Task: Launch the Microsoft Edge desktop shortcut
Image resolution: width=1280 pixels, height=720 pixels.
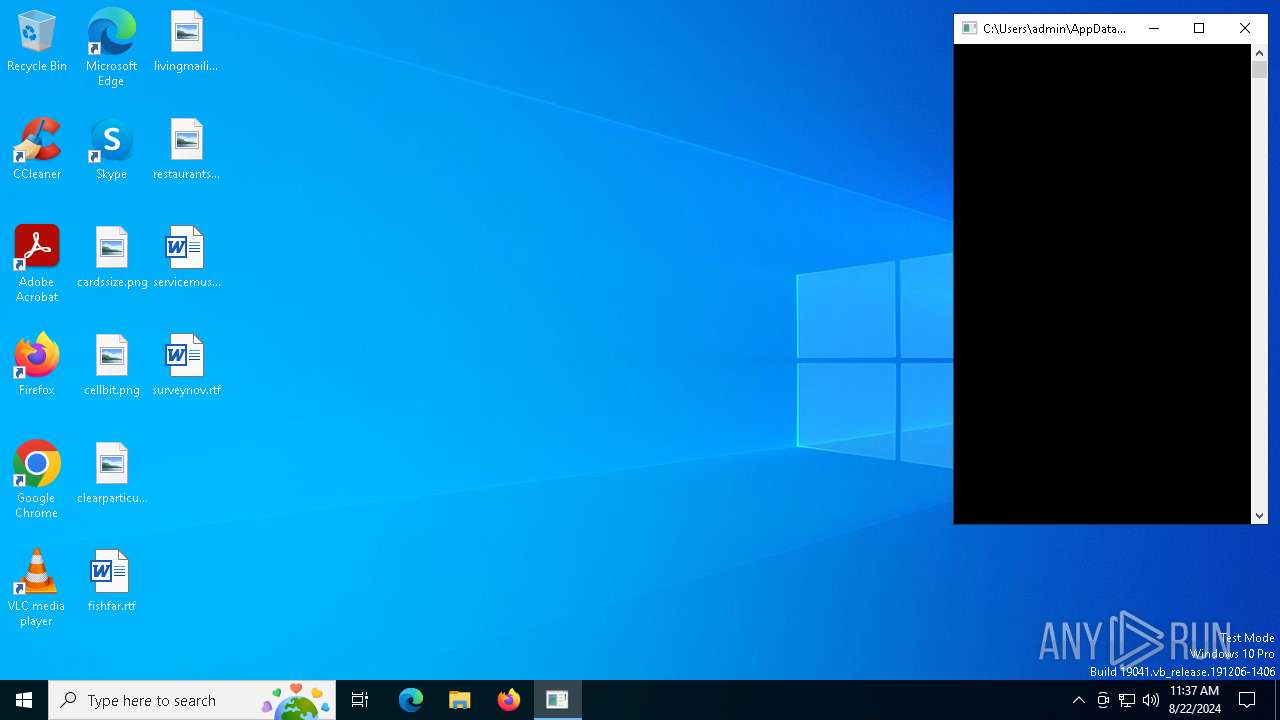Action: pos(111,48)
